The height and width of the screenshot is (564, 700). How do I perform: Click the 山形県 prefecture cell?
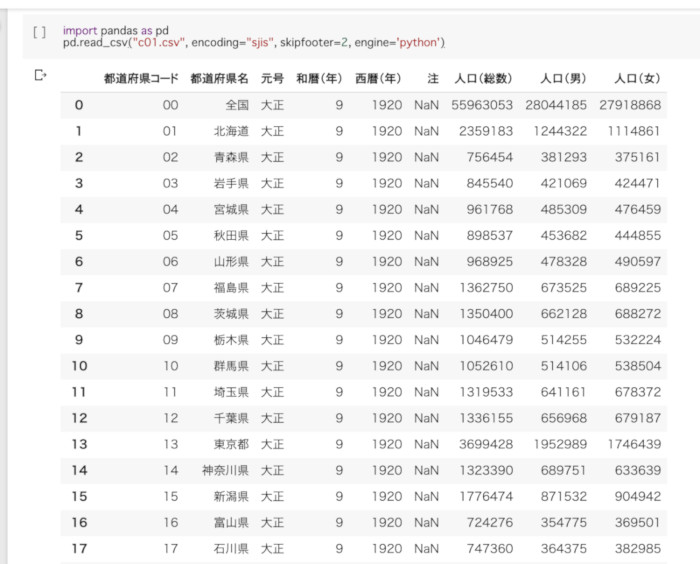[231, 262]
